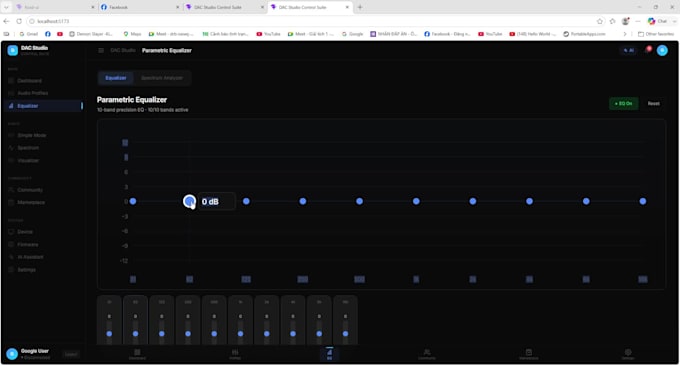Click the highlighted EQ node showing 0 dB
Image resolution: width=680 pixels, height=366 pixels.
[190, 201]
